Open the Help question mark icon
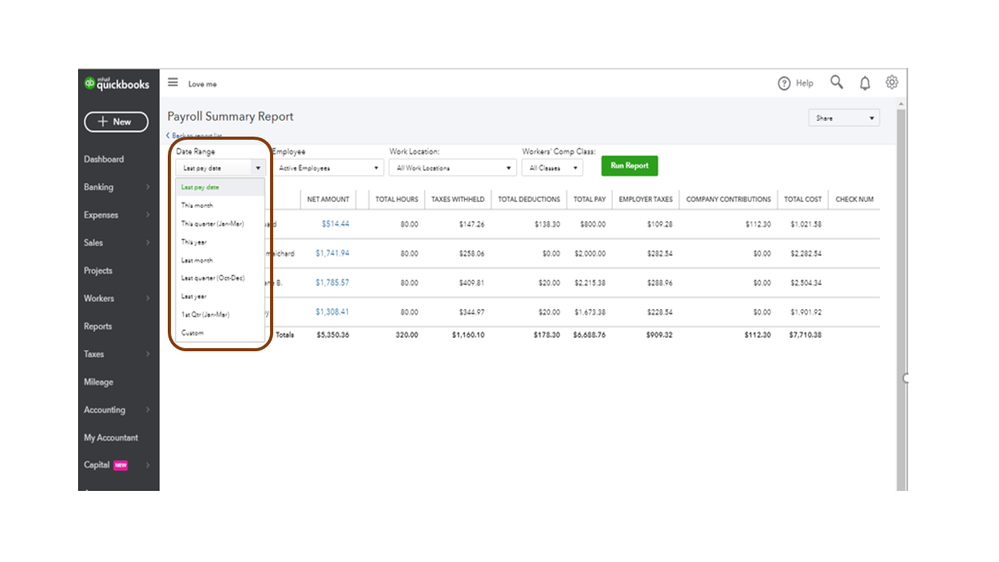The height and width of the screenshot is (562, 999). pyautogui.click(x=785, y=84)
